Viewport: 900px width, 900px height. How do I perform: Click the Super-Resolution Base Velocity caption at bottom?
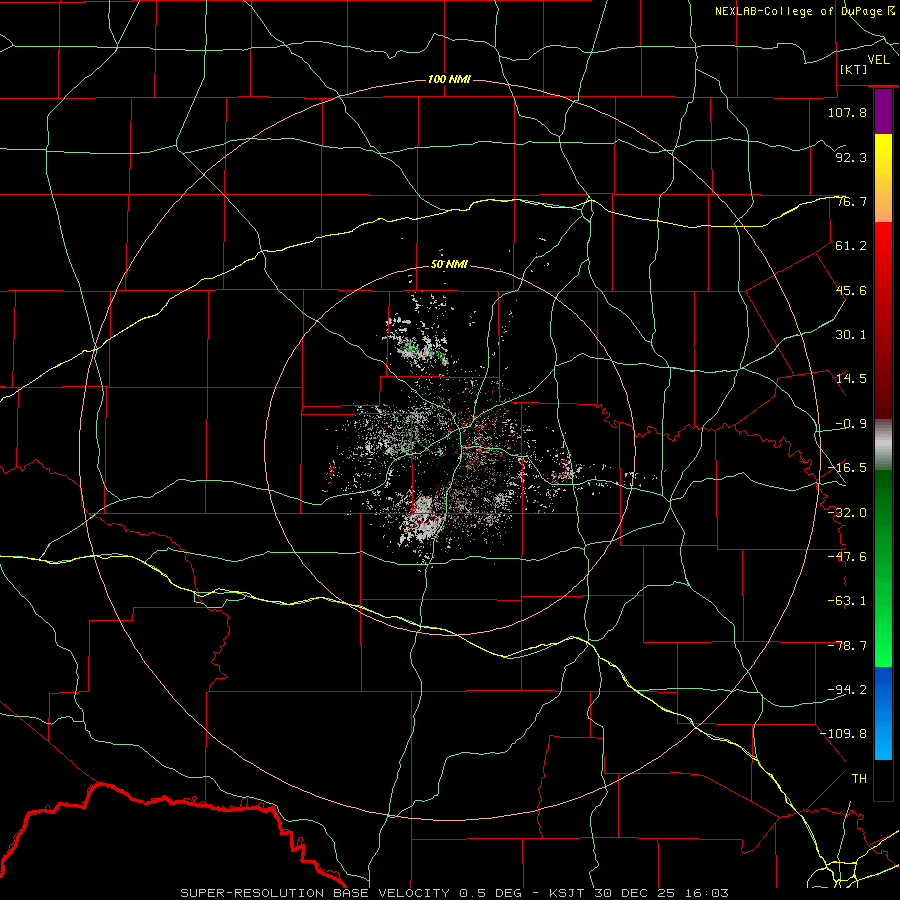455,893
